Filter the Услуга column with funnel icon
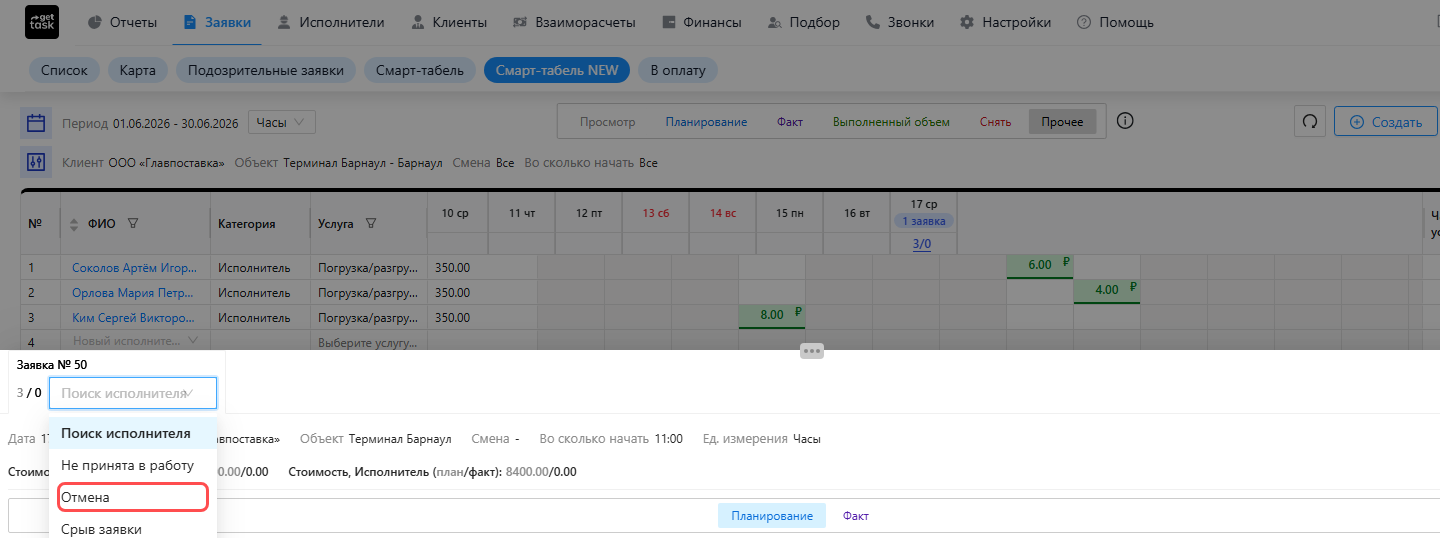The height and width of the screenshot is (538, 1440). coord(371,224)
